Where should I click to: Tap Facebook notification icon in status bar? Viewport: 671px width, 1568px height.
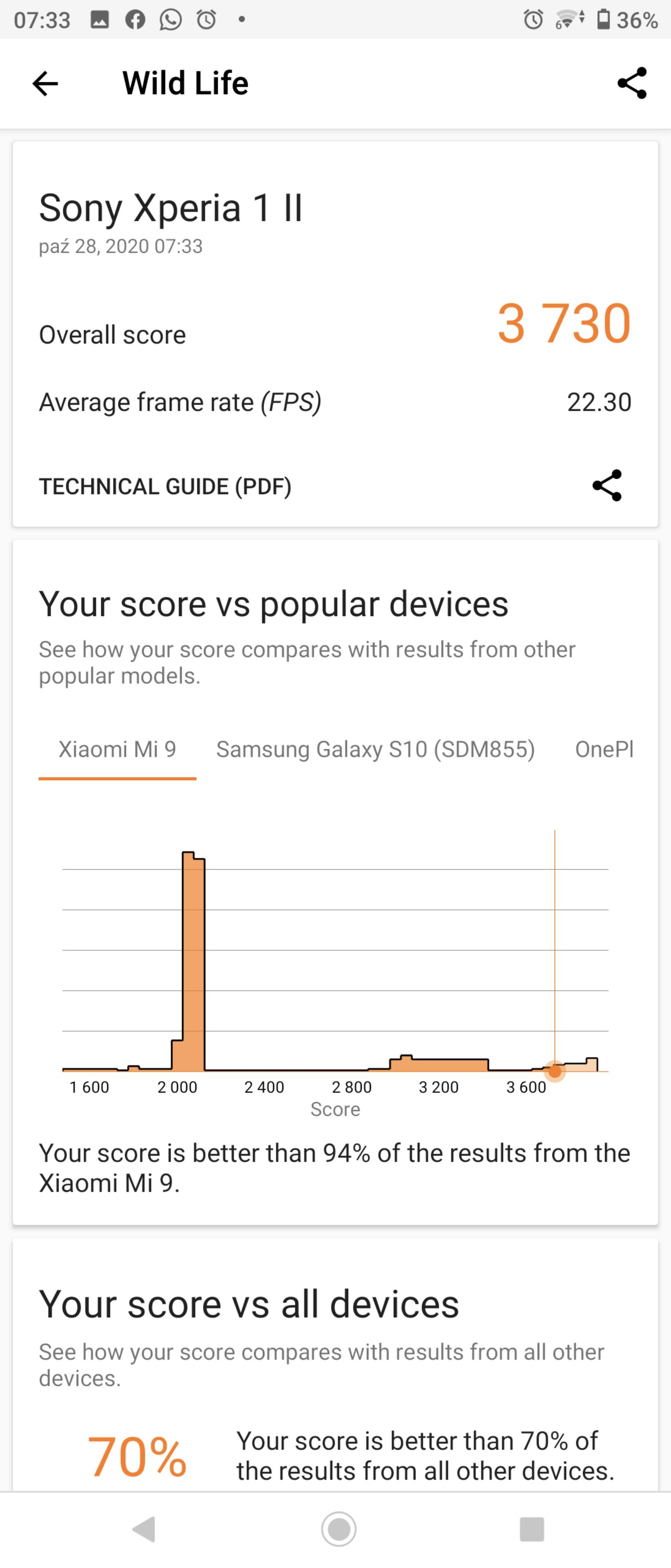tap(135, 20)
